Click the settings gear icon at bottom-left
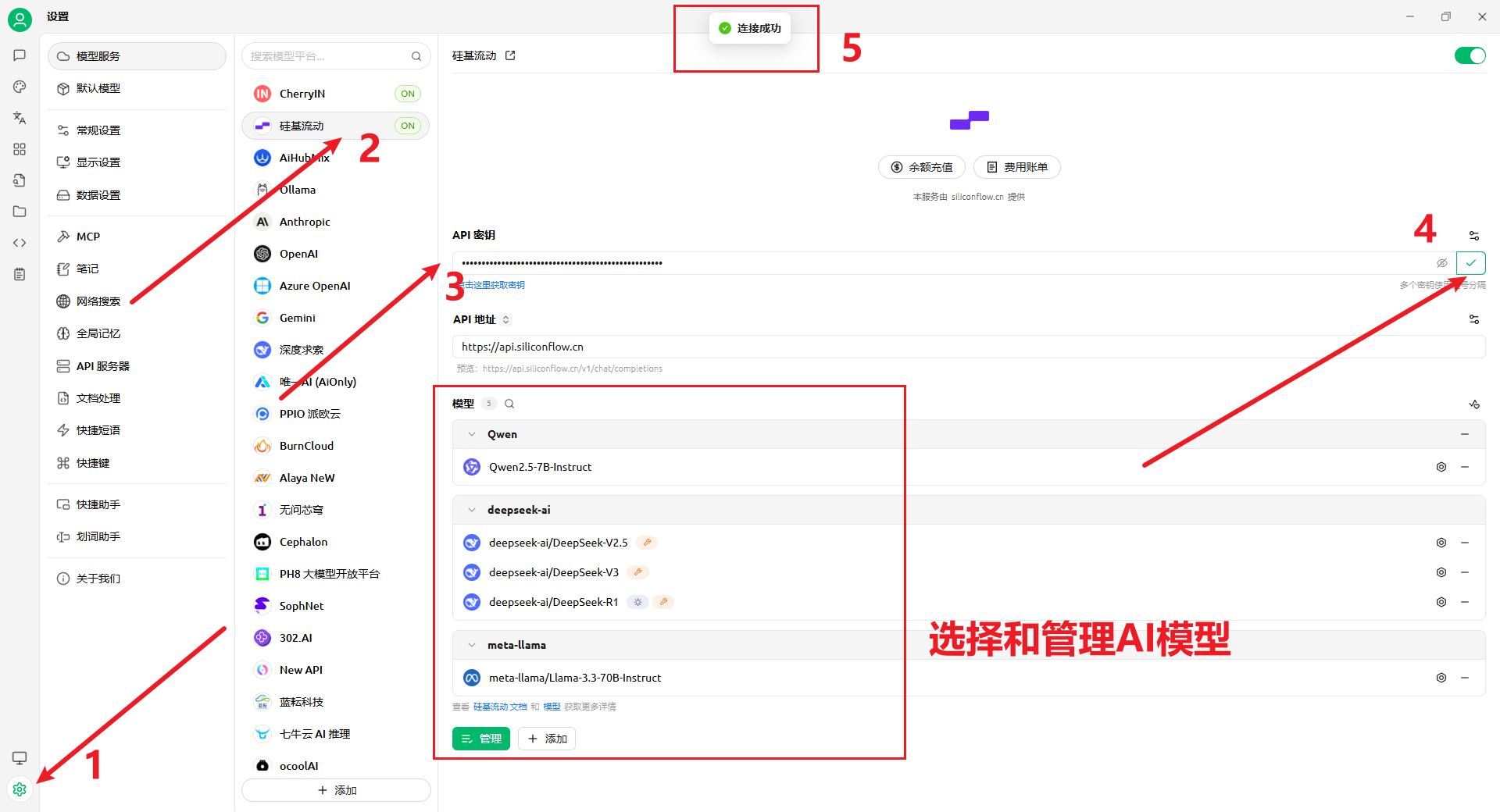This screenshot has height=812, width=1500. (20, 789)
